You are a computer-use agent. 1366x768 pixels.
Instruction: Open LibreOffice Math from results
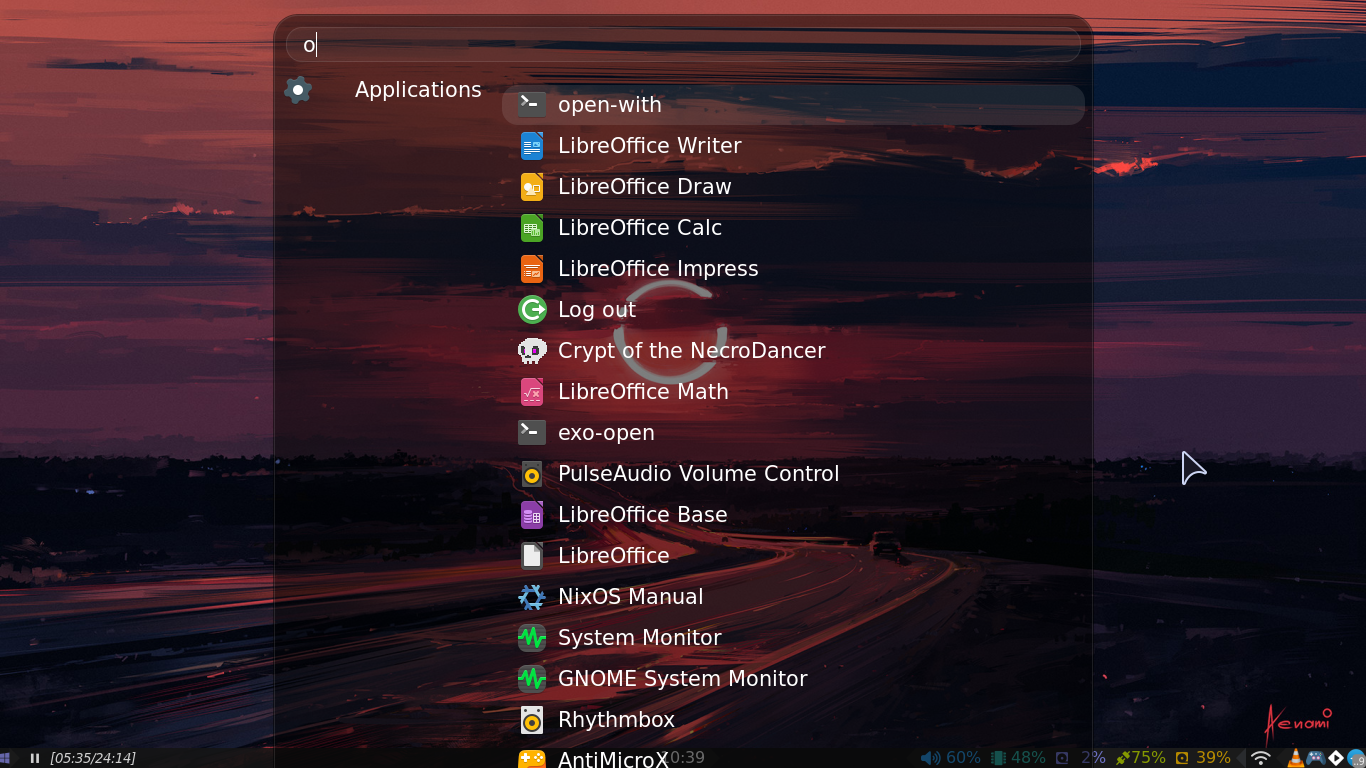click(793, 392)
